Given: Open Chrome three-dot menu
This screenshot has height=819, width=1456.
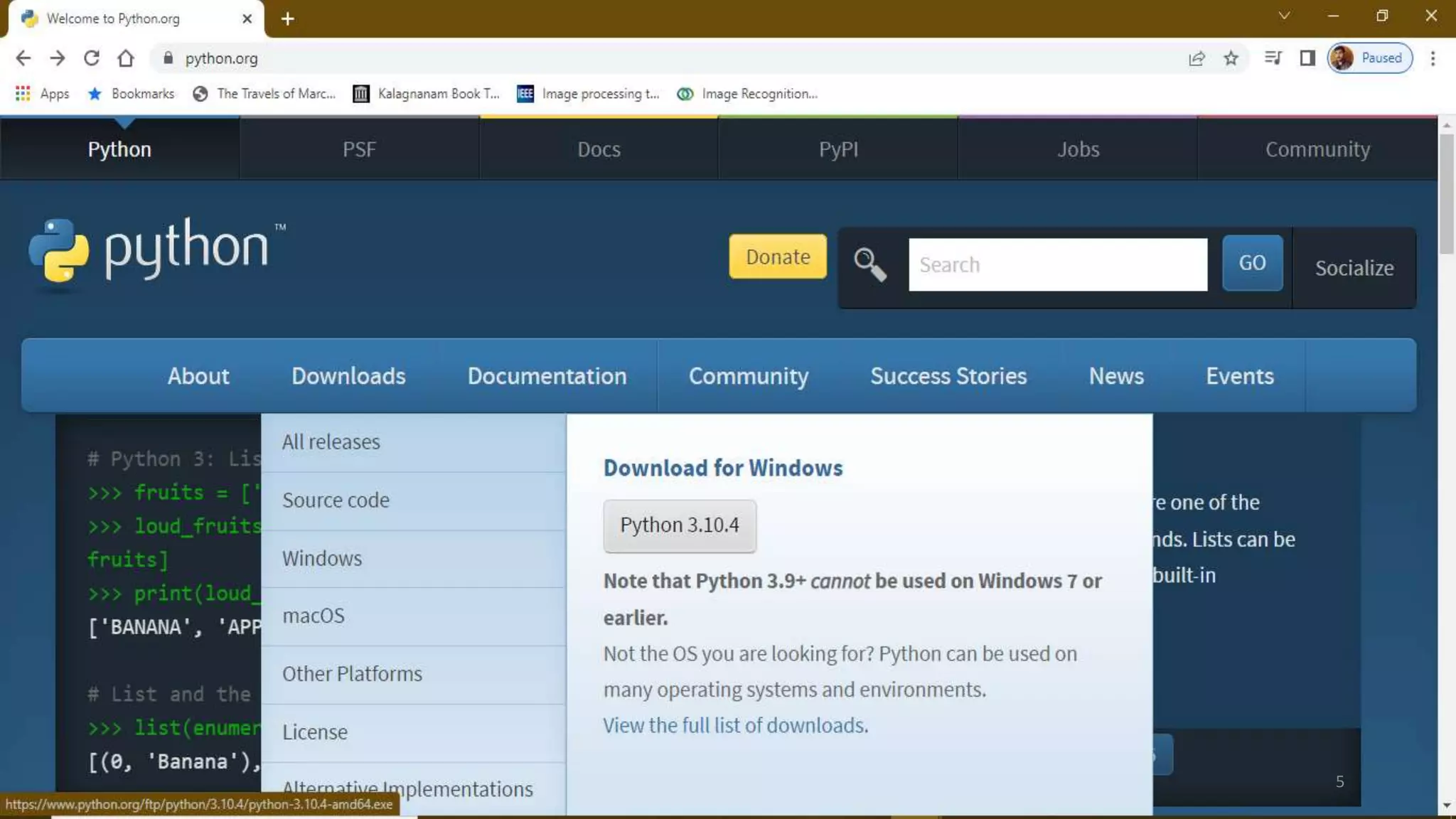Looking at the screenshot, I should [x=1433, y=58].
